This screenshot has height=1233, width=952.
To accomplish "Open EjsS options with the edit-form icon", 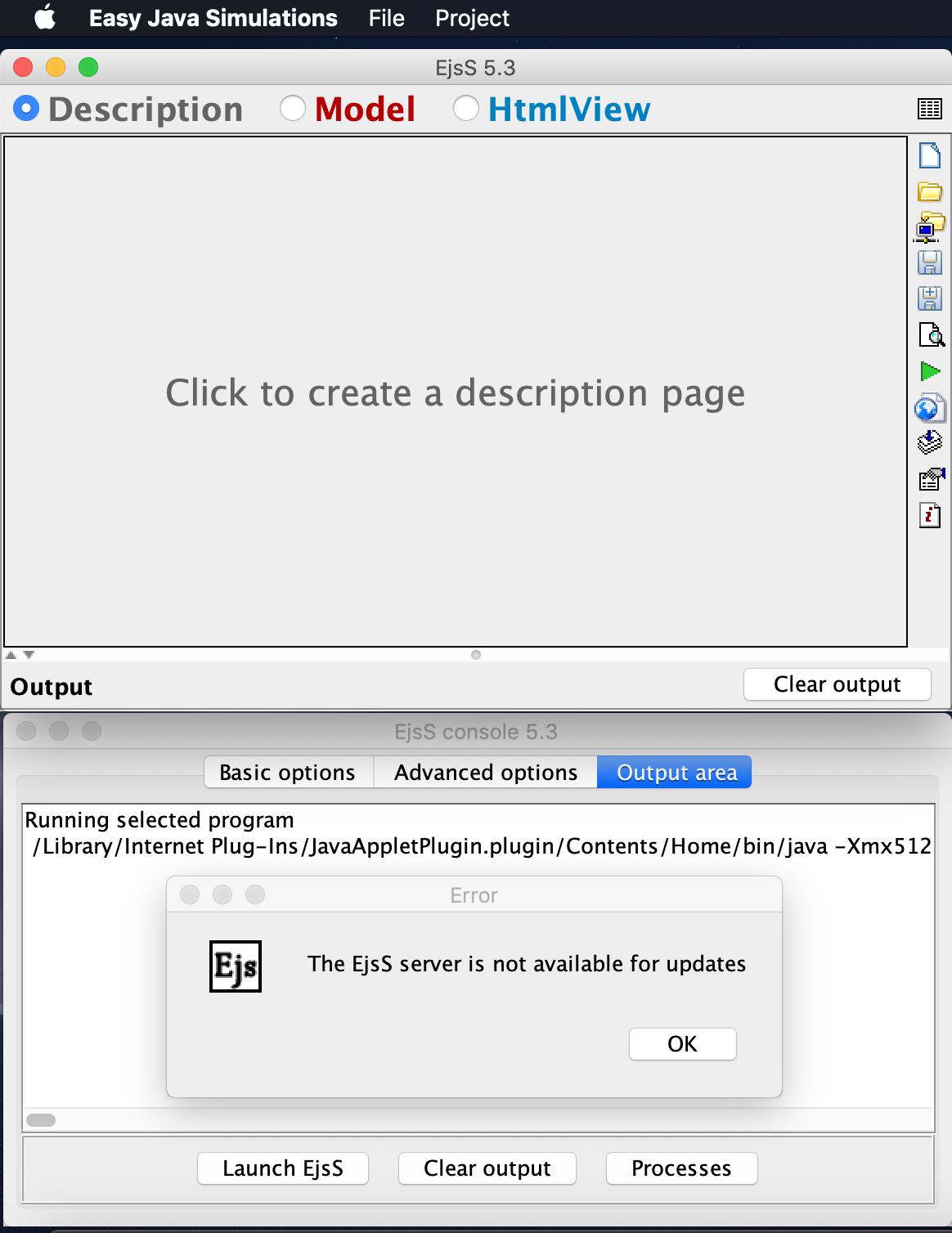I will click(931, 479).
